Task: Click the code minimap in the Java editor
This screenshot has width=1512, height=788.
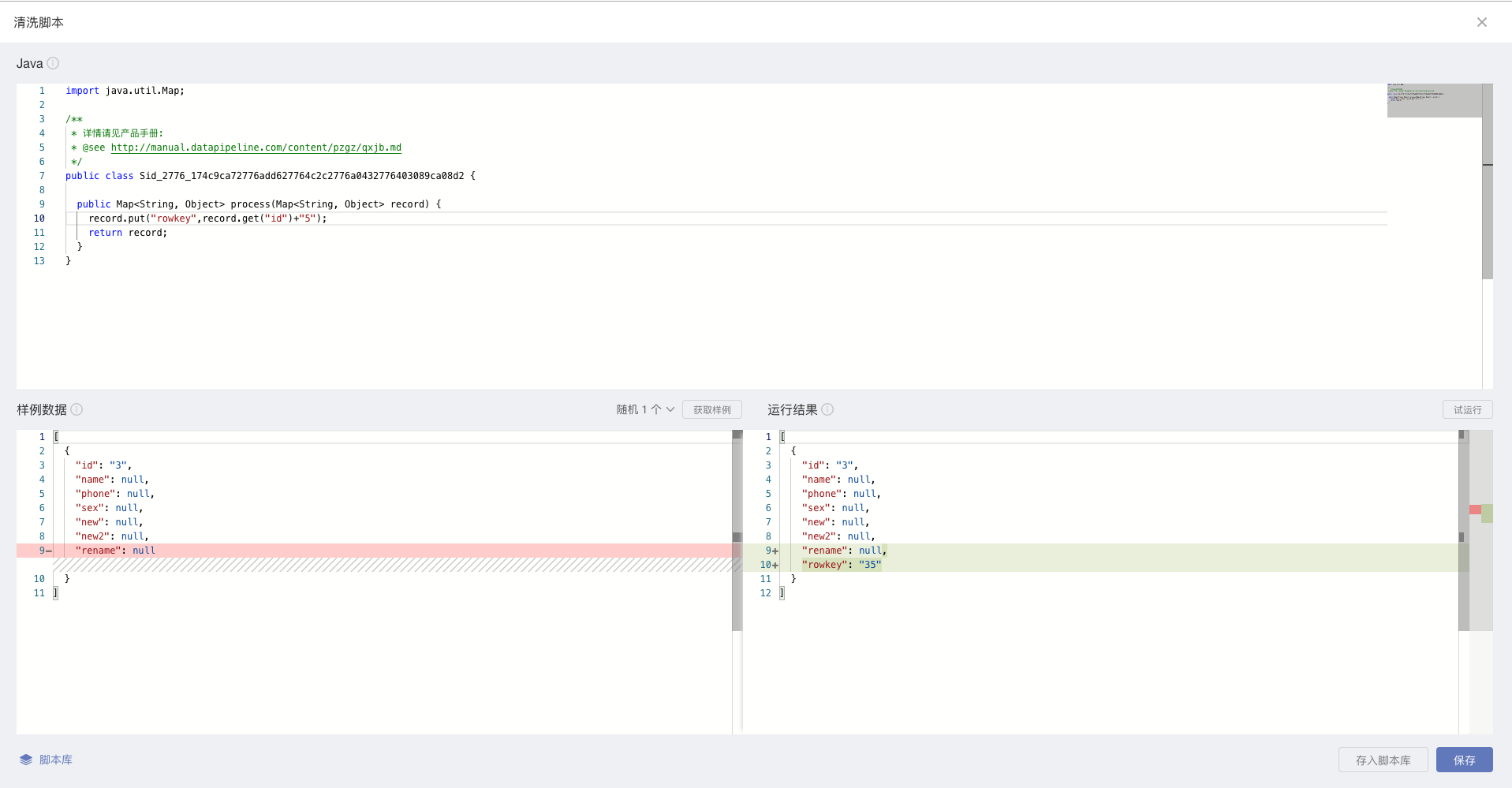Action: [1433, 100]
